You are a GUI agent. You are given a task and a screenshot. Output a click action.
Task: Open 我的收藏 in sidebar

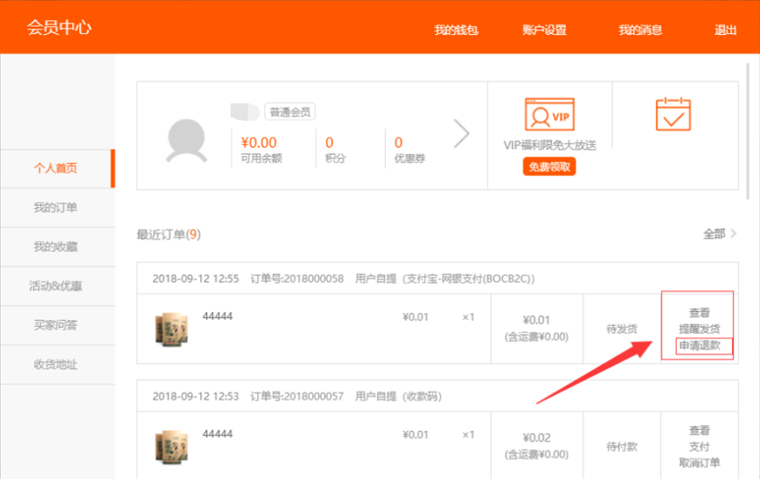click(56, 246)
